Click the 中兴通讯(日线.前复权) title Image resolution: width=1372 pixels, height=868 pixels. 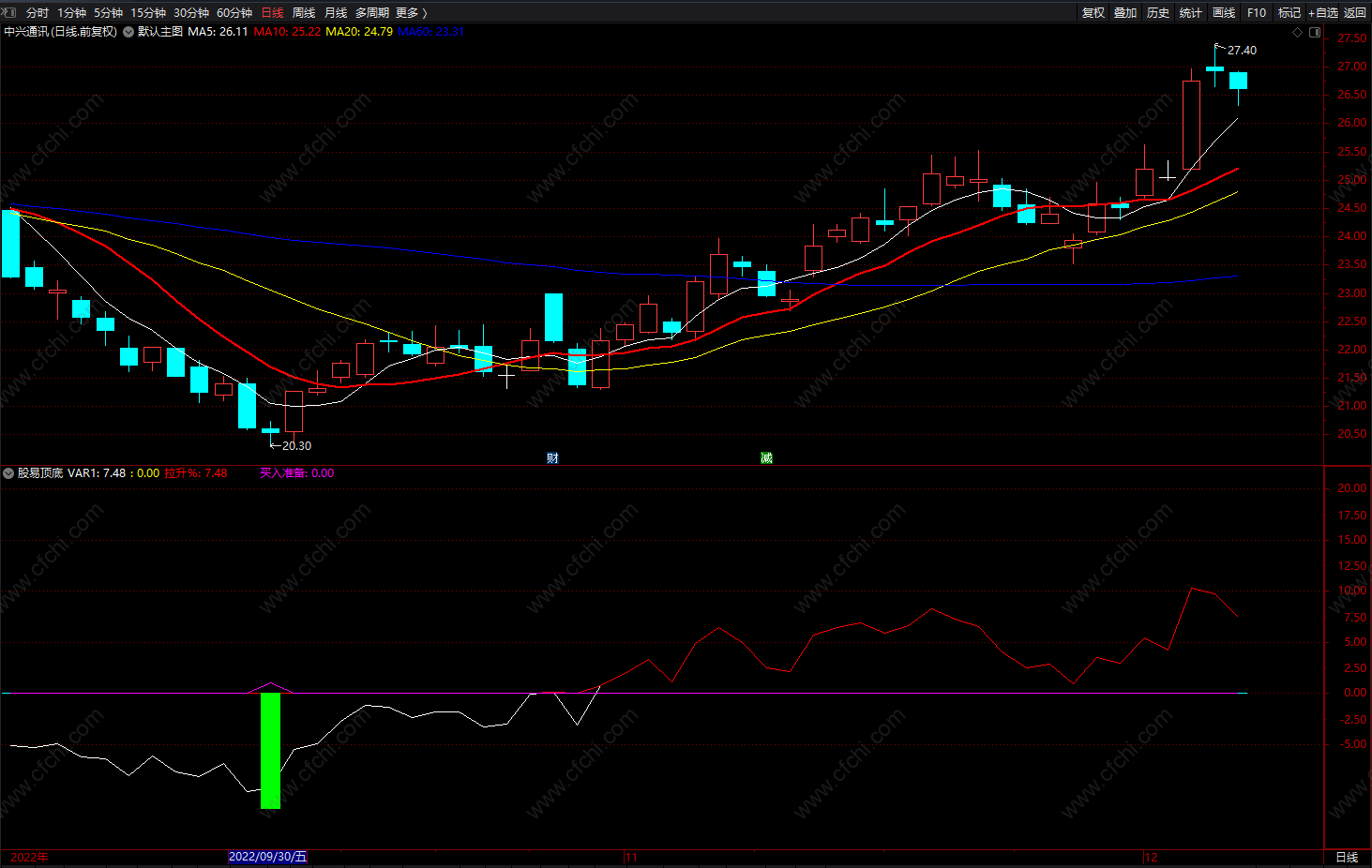click(x=60, y=32)
